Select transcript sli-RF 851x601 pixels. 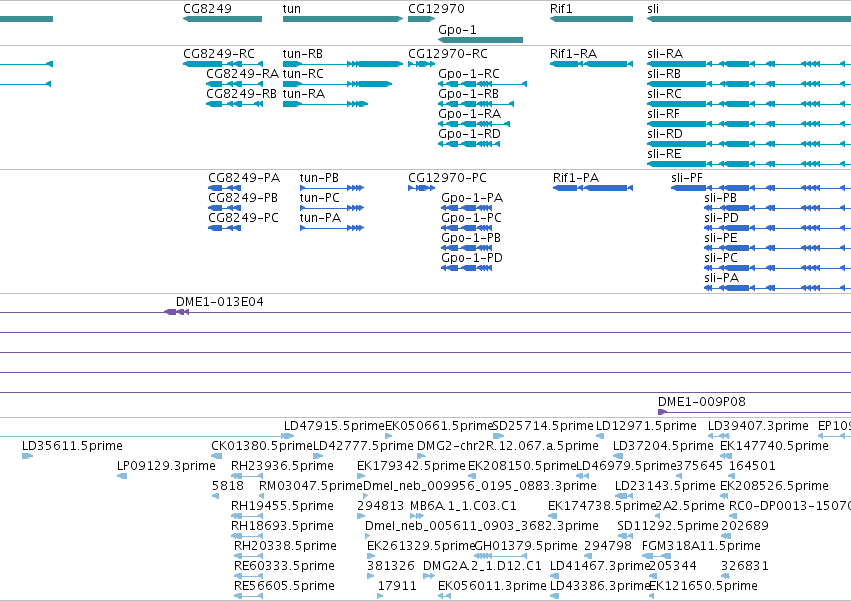pyautogui.click(x=749, y=124)
